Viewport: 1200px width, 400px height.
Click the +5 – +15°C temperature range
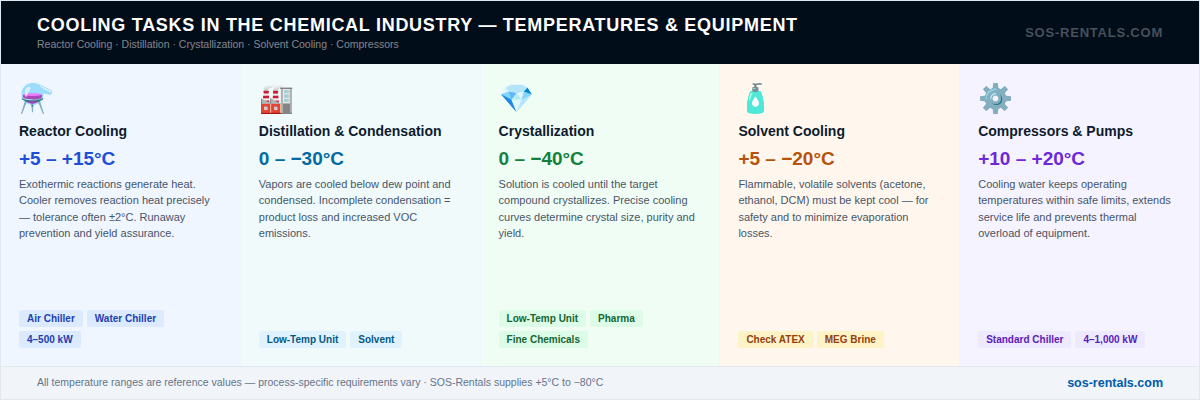click(67, 159)
